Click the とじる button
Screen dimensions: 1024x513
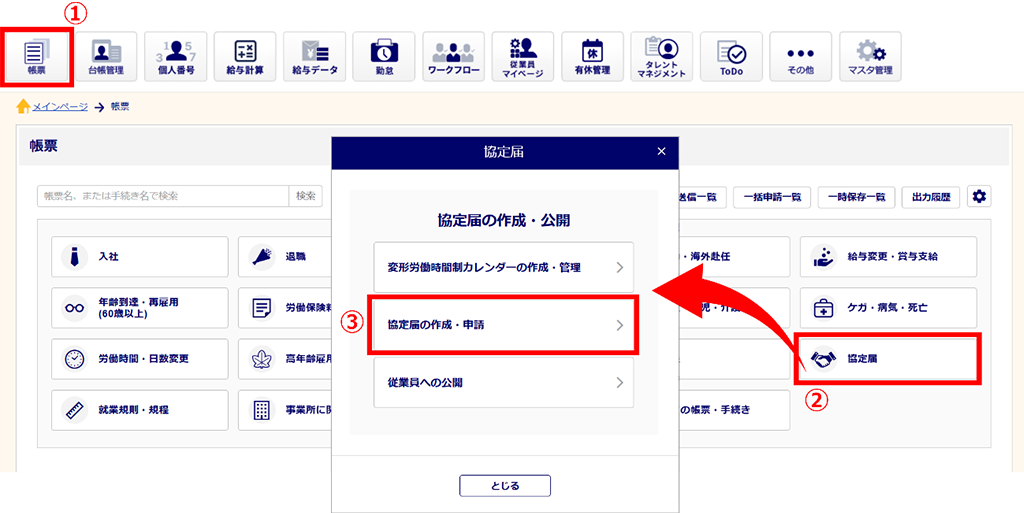[505, 485]
